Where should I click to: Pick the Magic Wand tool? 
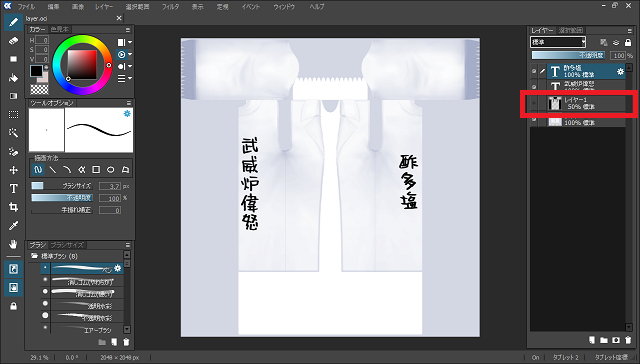13,133
